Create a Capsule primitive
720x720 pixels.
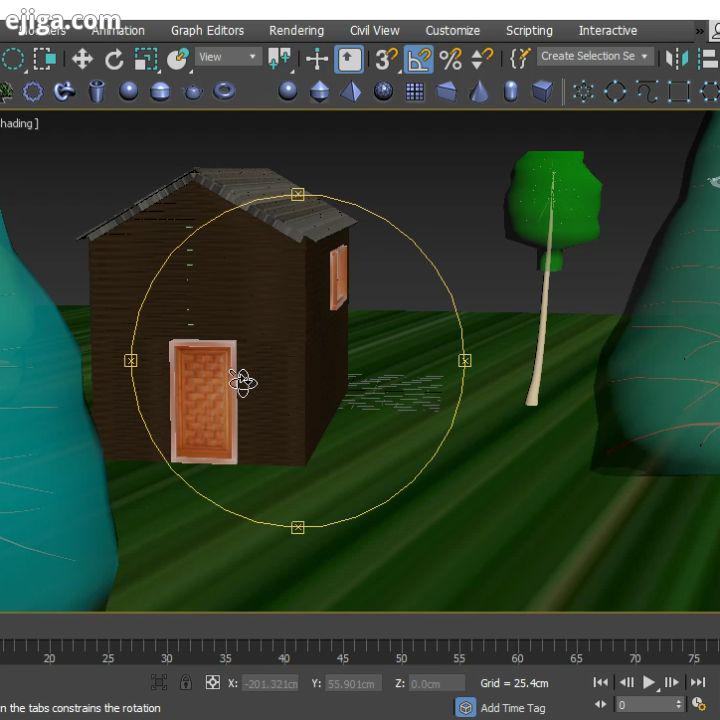[511, 91]
